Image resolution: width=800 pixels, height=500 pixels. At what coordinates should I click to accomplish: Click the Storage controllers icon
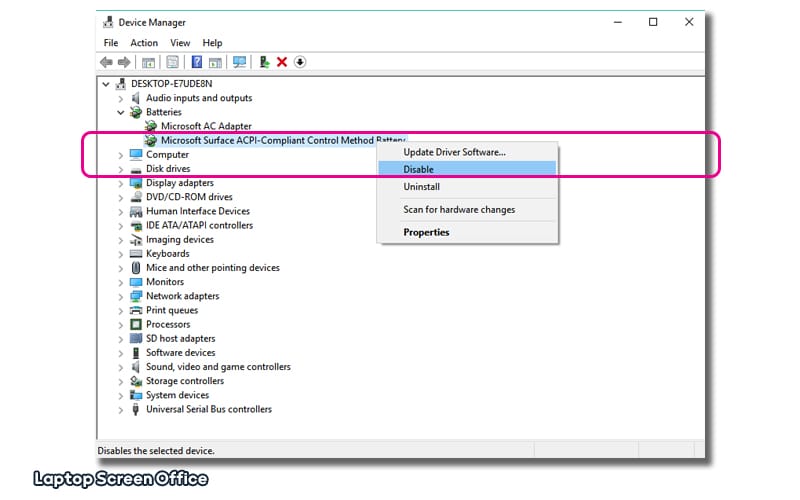pyautogui.click(x=136, y=381)
